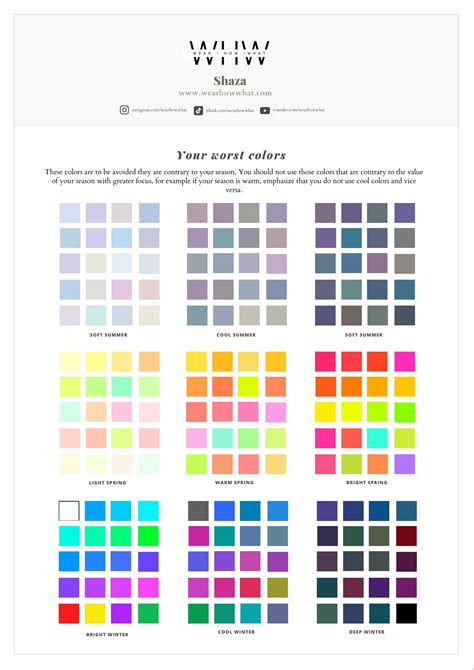Pick the red swatch in Bright Winter
Screen dimensions: 474x670
point(69,613)
